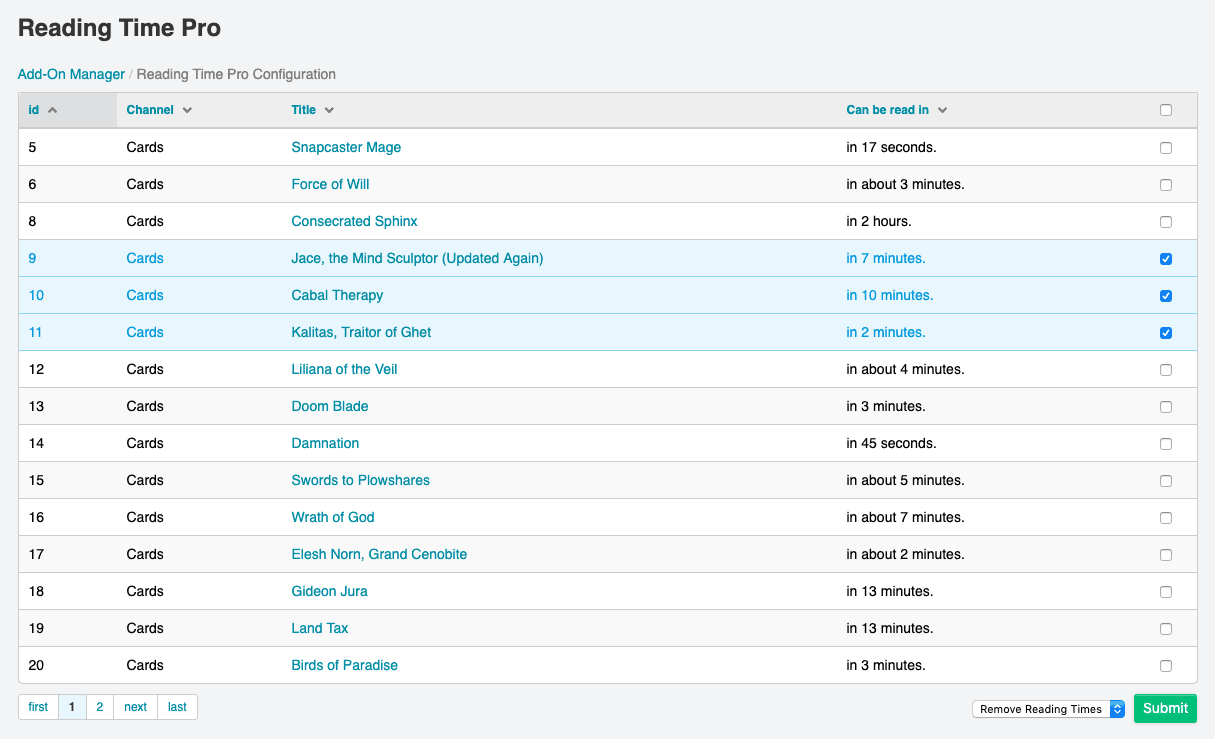Viewport: 1215px width, 739px height.
Task: Sort by 'Can be read in' header
Action: coord(888,110)
